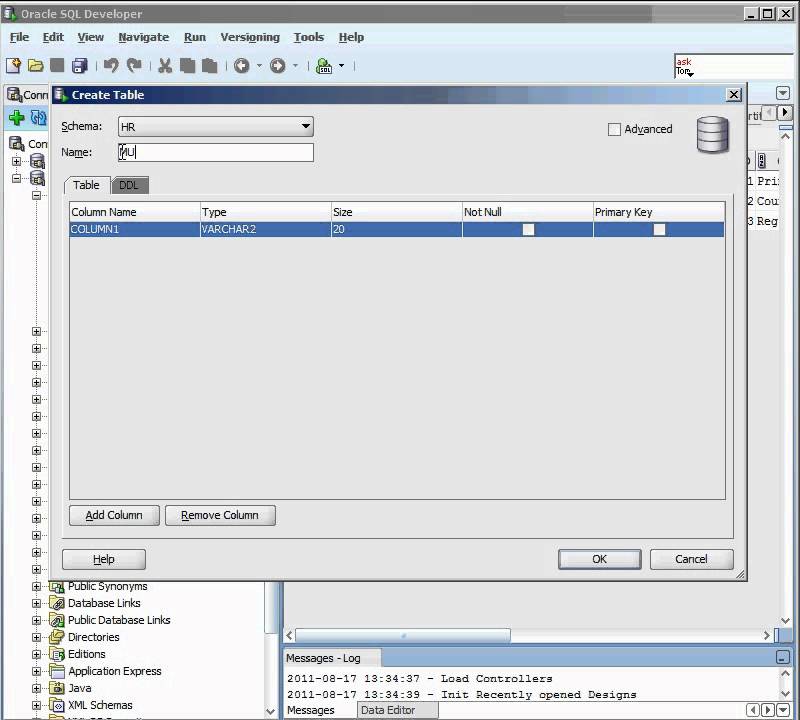Click the Redo toolbar icon

[x=134, y=65]
